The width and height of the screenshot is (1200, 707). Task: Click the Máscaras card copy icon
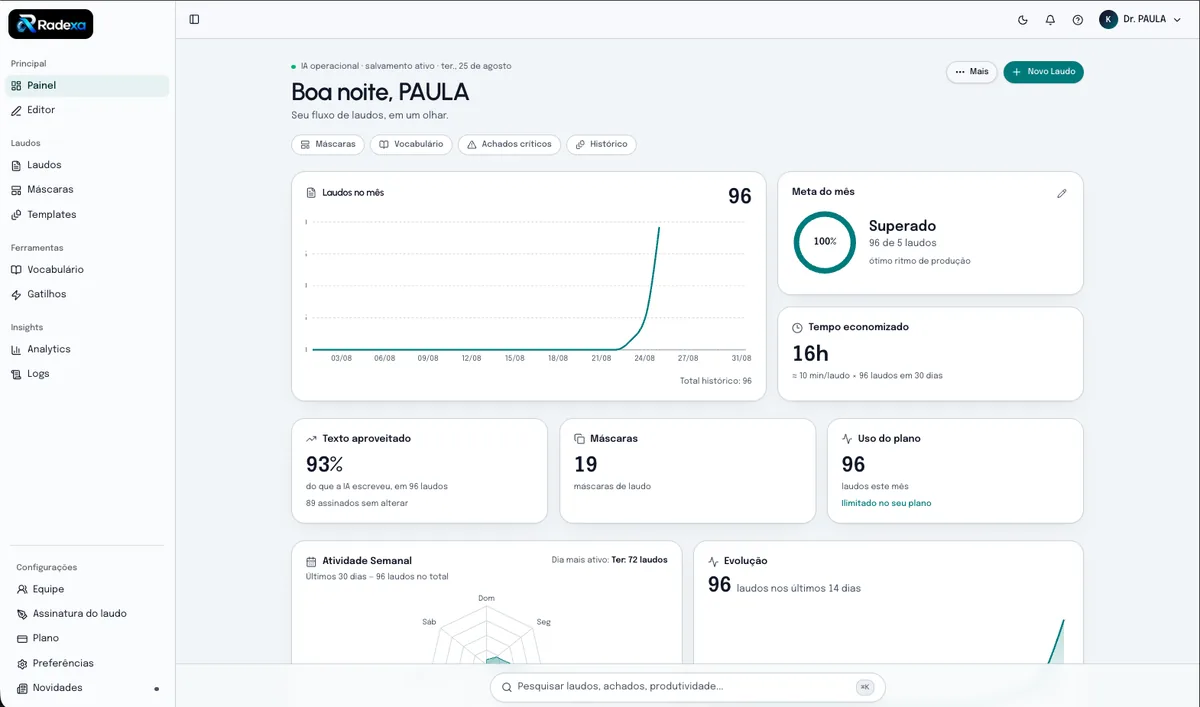coord(579,439)
